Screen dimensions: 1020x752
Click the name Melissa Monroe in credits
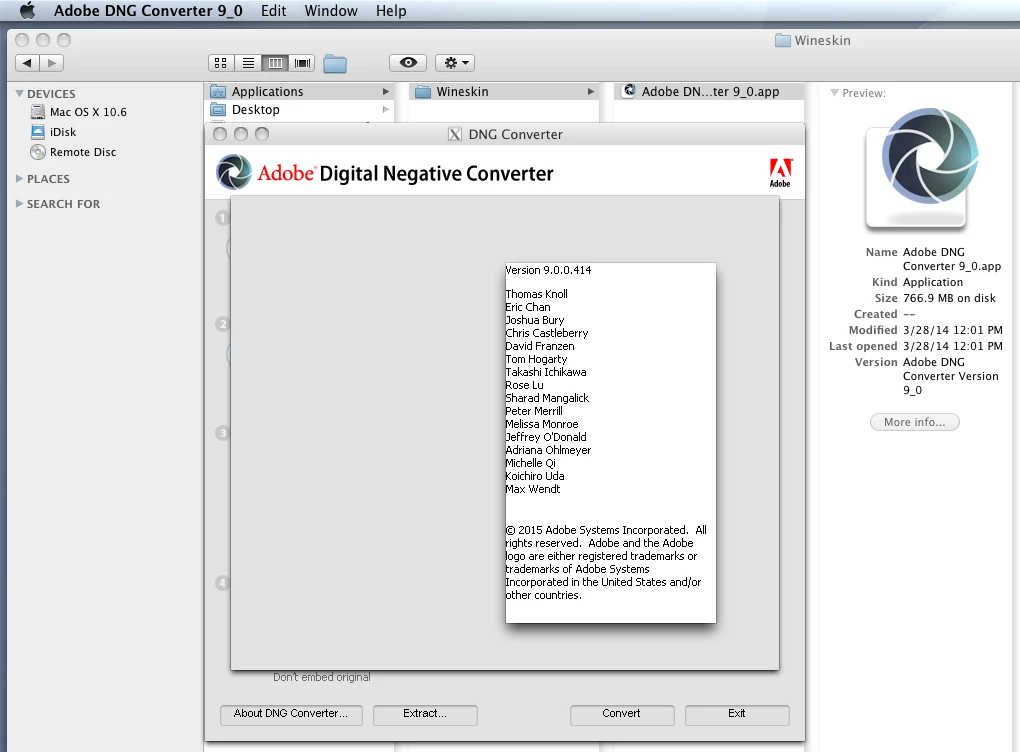pos(542,424)
